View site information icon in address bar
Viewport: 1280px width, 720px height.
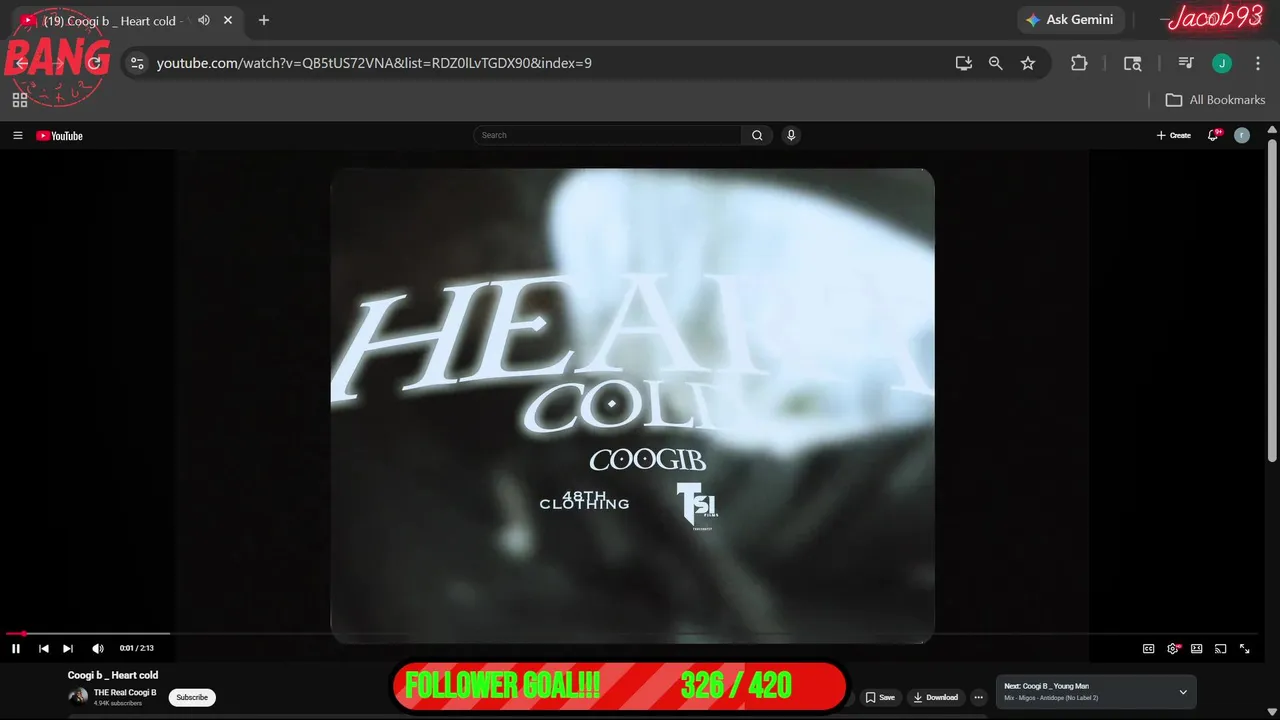click(138, 63)
